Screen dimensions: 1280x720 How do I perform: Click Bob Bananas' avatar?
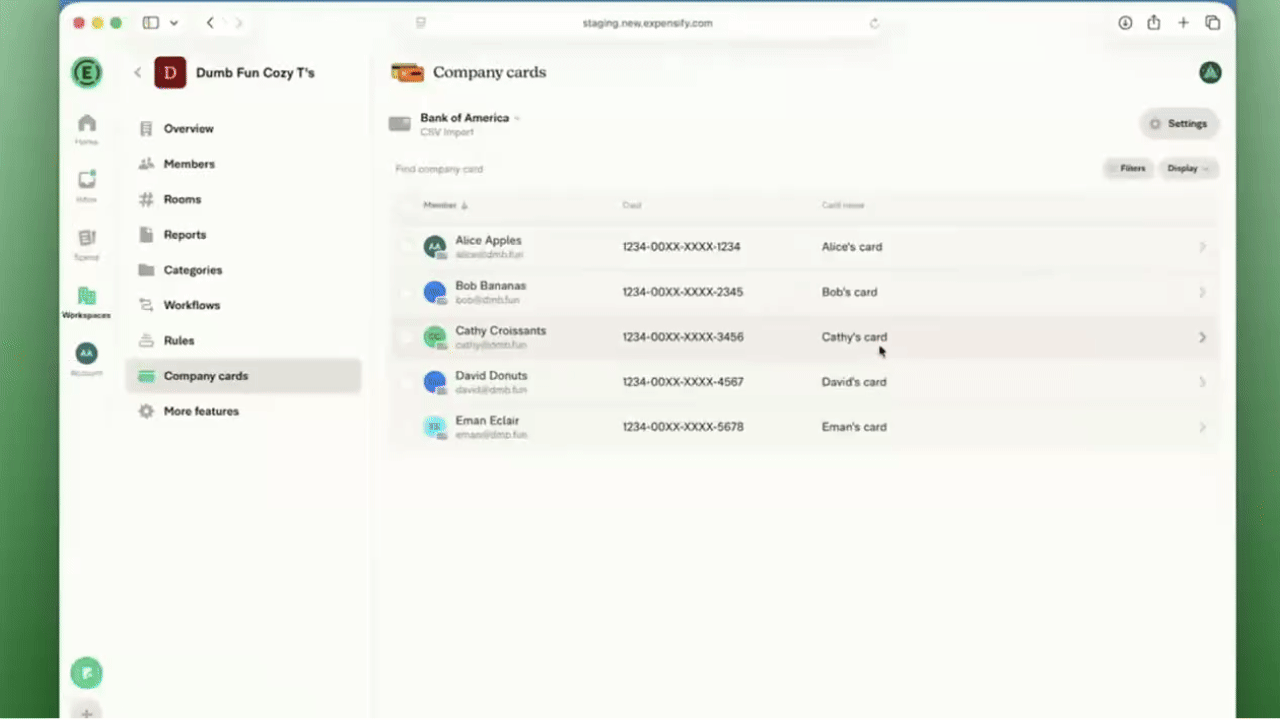click(x=434, y=292)
